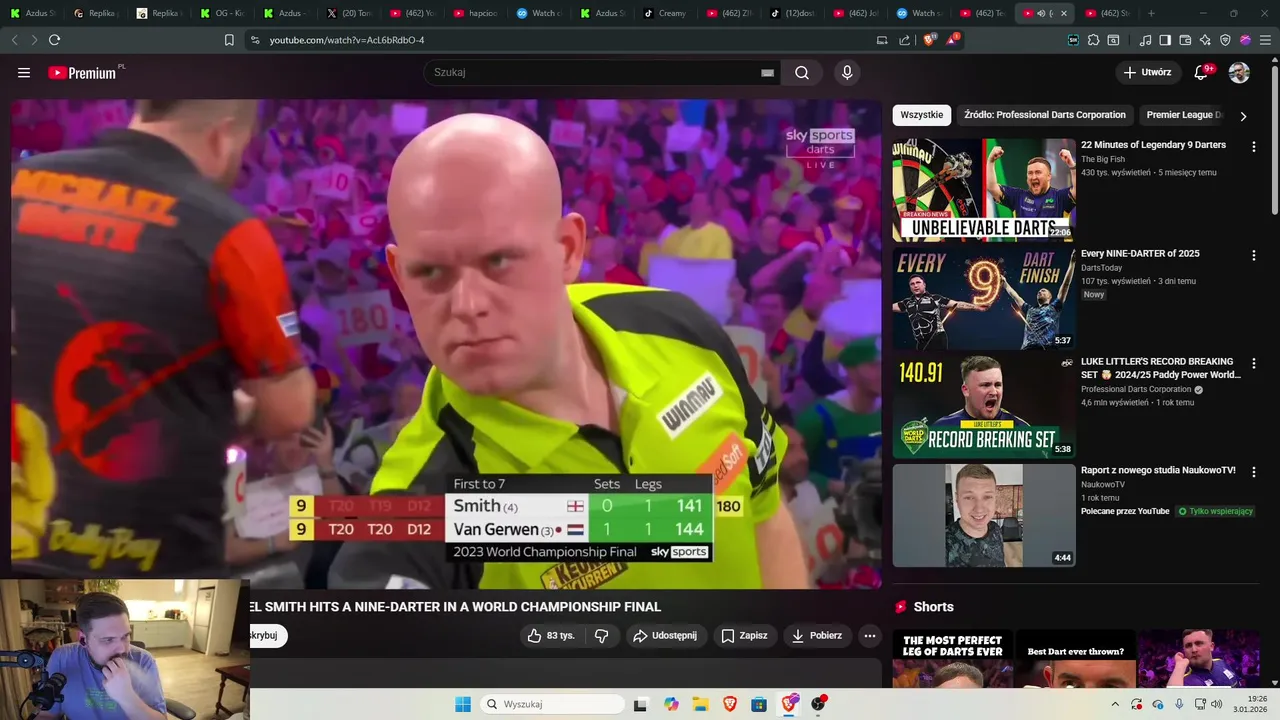Start voice search with microphone icon
The image size is (1280, 720).
point(847,73)
